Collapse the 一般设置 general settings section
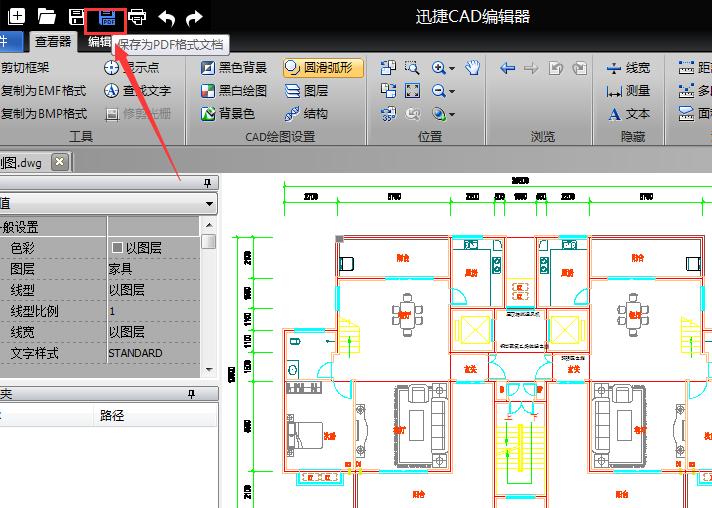 point(20,227)
